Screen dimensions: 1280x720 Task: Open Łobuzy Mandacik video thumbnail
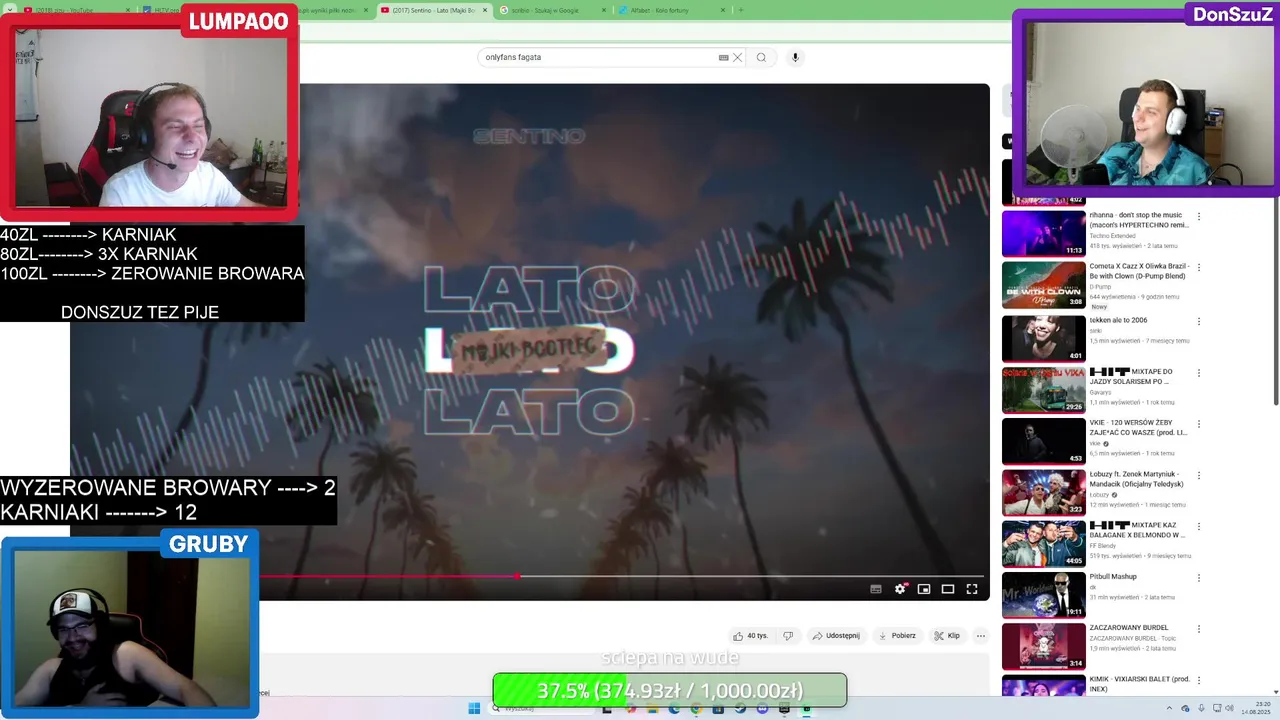pos(1043,492)
